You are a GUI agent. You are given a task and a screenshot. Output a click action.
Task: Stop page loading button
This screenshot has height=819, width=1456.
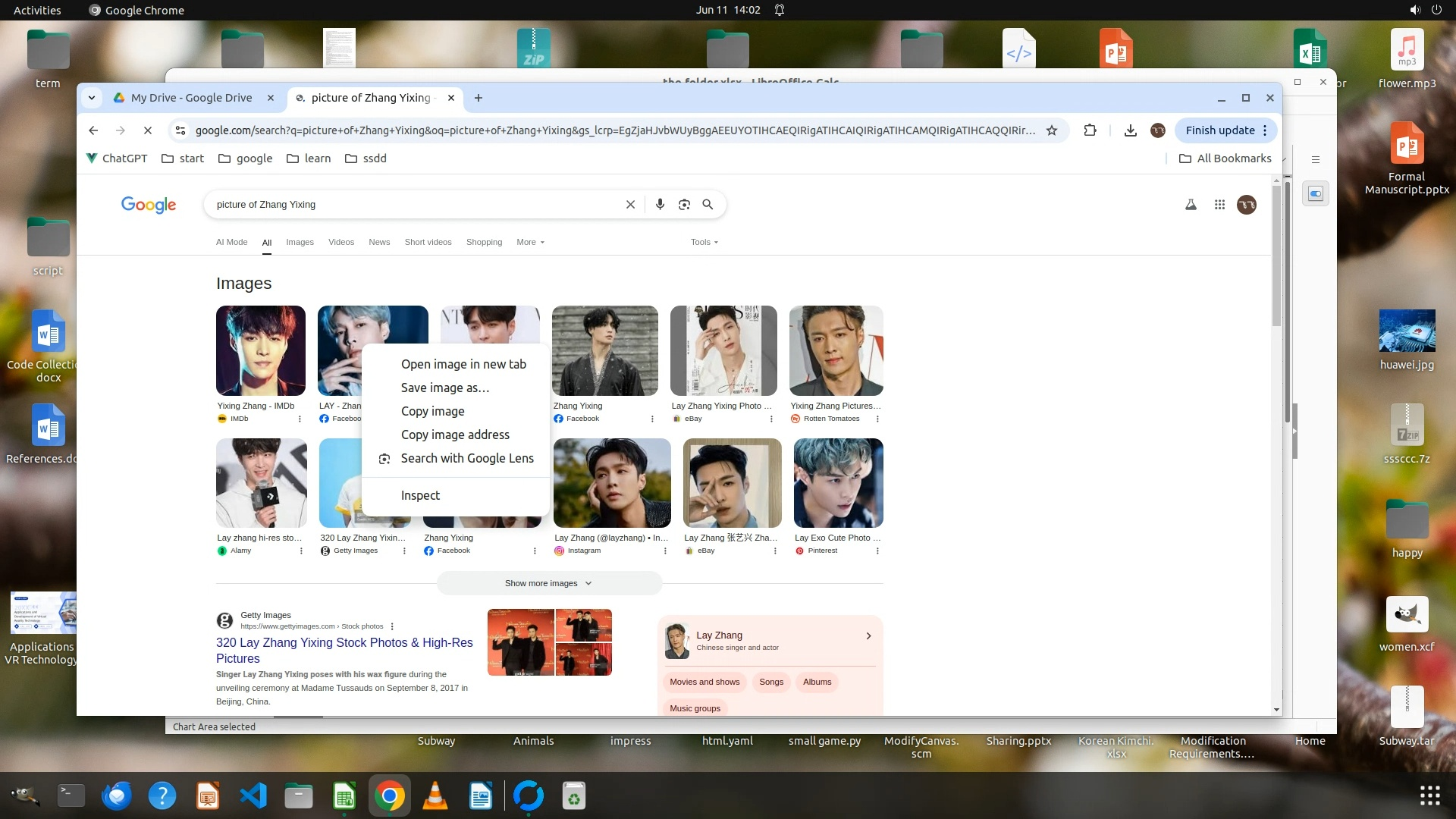pyautogui.click(x=148, y=130)
